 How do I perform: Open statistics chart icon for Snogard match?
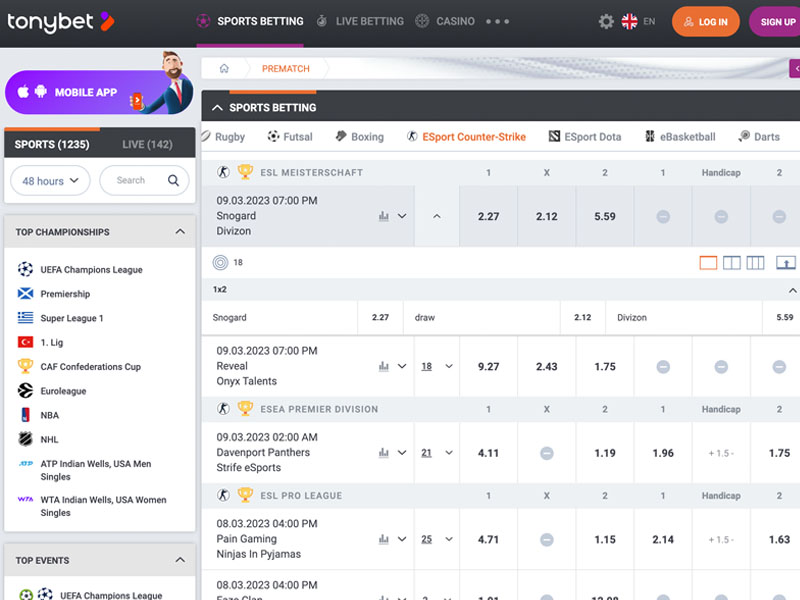click(x=384, y=216)
